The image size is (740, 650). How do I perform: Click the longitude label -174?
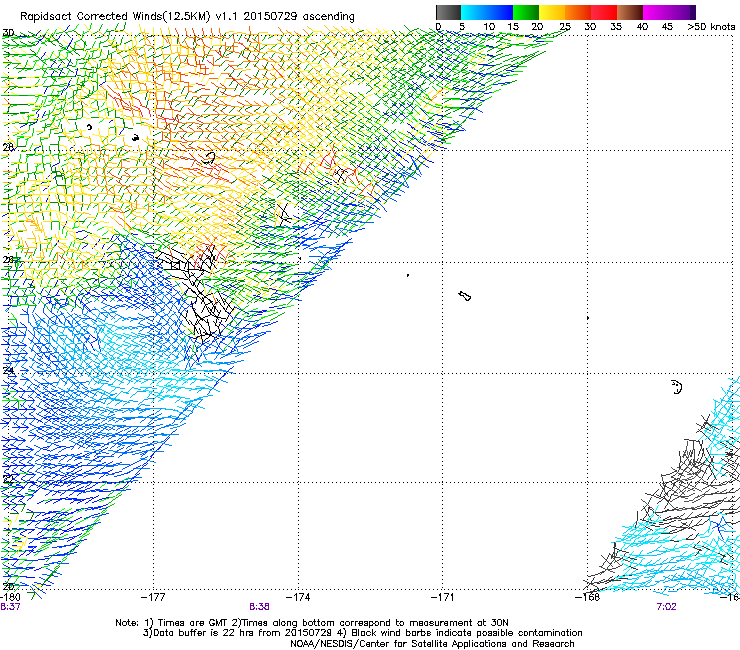click(x=298, y=597)
